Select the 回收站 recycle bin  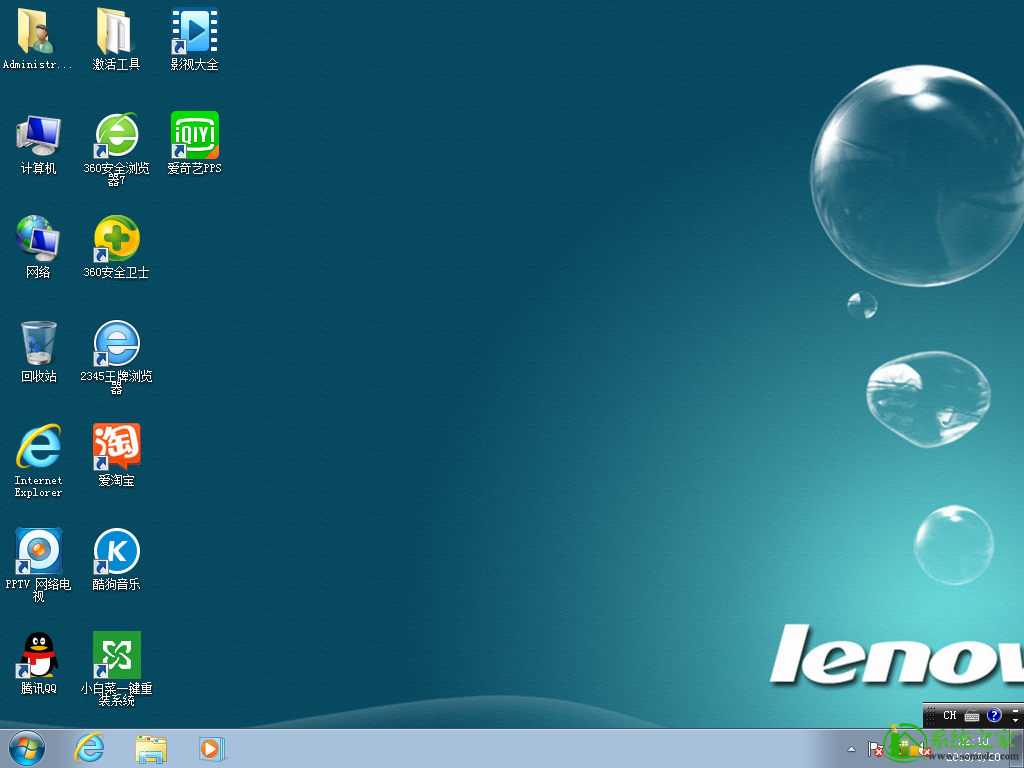coord(38,344)
